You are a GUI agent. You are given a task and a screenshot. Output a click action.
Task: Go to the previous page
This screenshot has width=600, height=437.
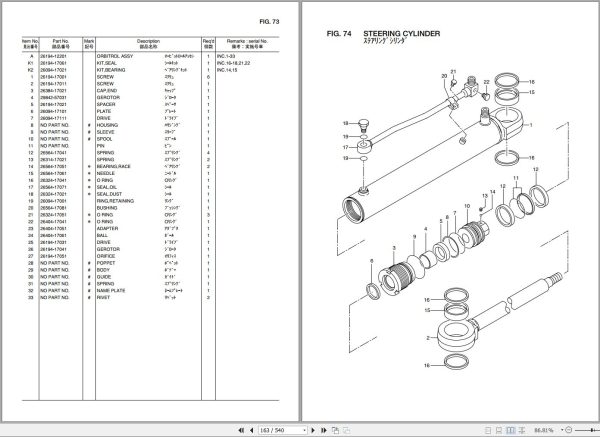tap(251, 430)
